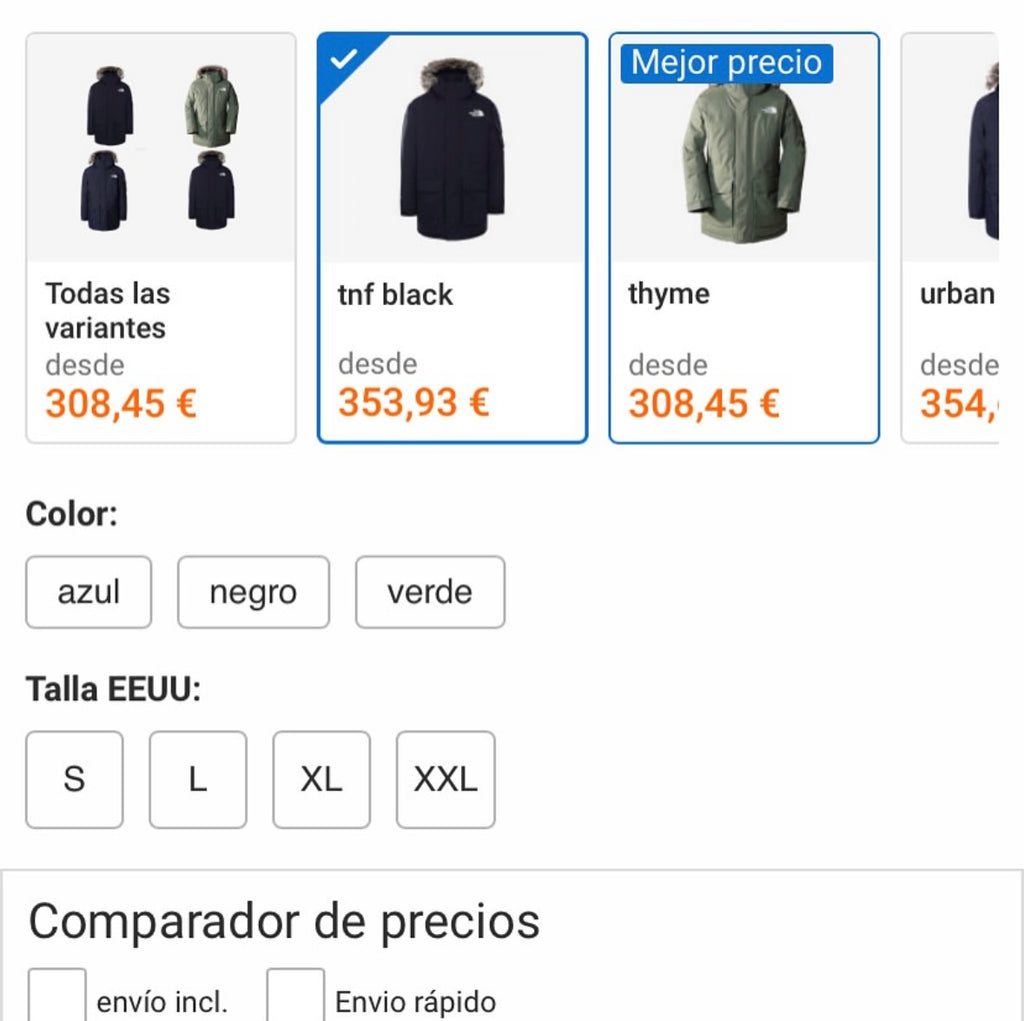Choose the XXL size option
This screenshot has height=1021, width=1024.
(445, 780)
